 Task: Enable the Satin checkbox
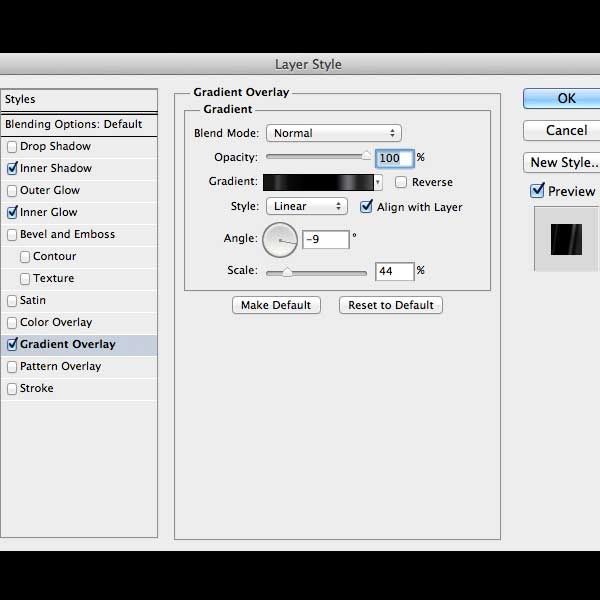pyautogui.click(x=12, y=301)
